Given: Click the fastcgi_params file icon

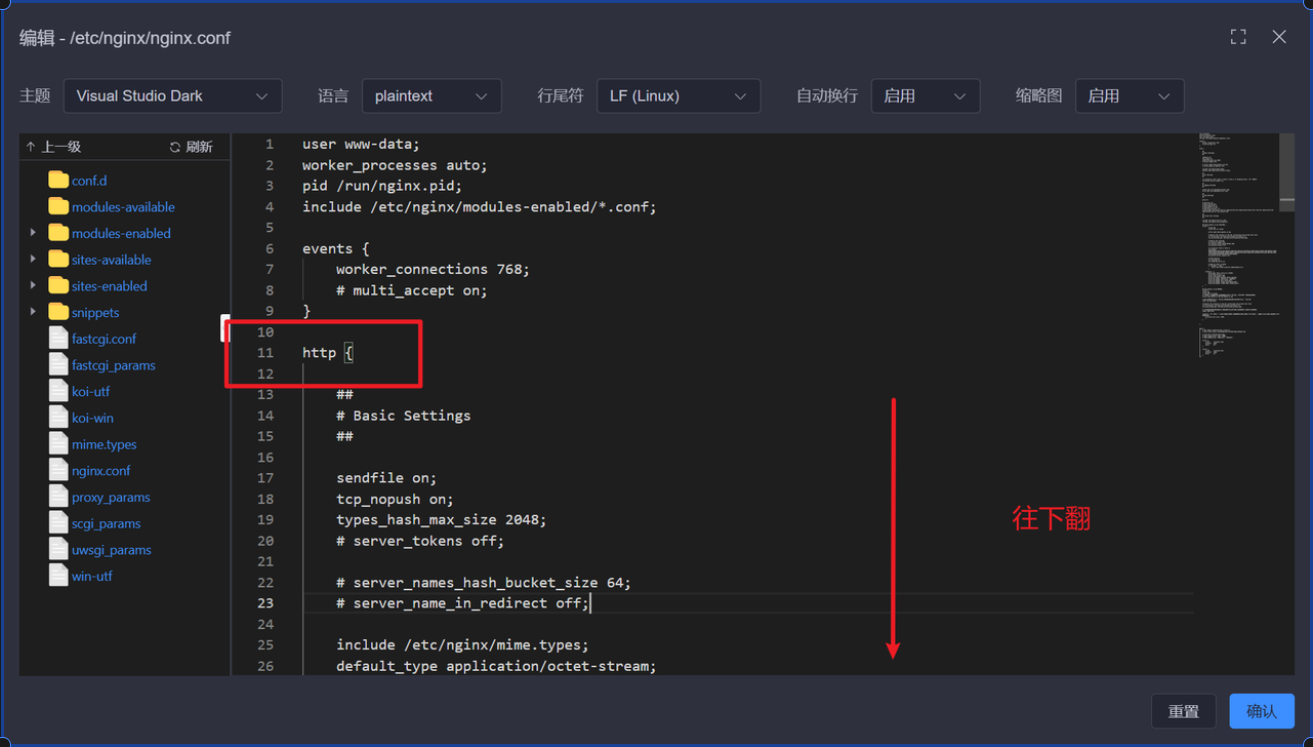Looking at the screenshot, I should coord(58,365).
